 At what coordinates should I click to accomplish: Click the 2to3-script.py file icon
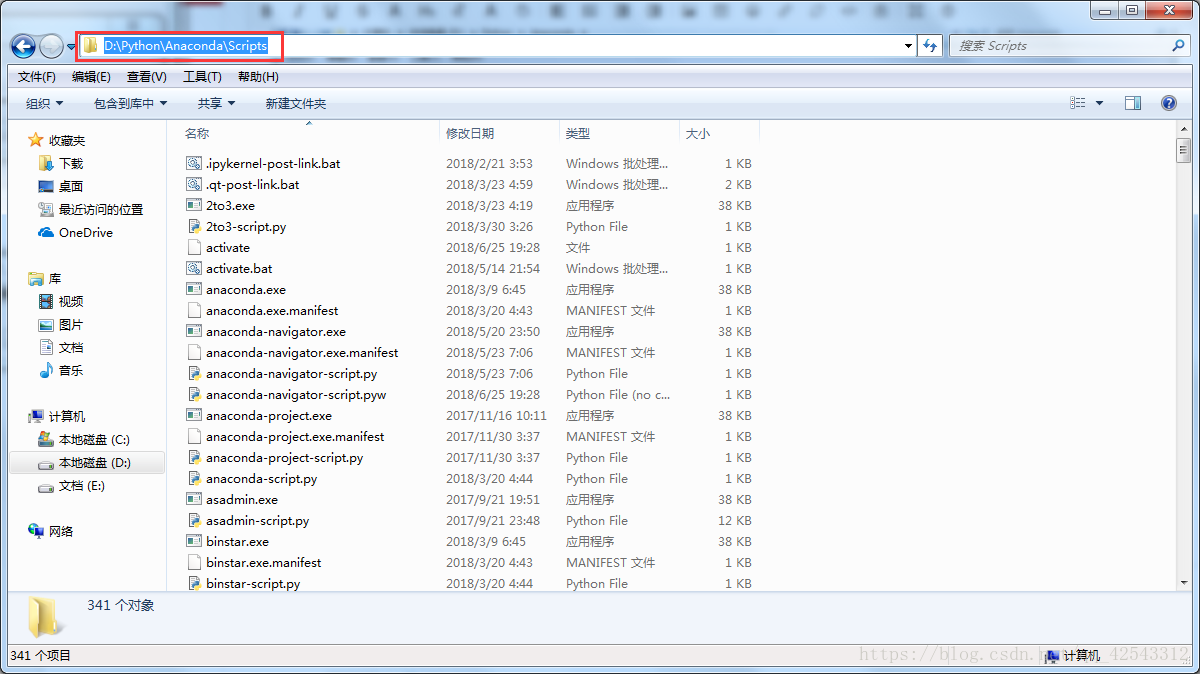pyautogui.click(x=194, y=226)
